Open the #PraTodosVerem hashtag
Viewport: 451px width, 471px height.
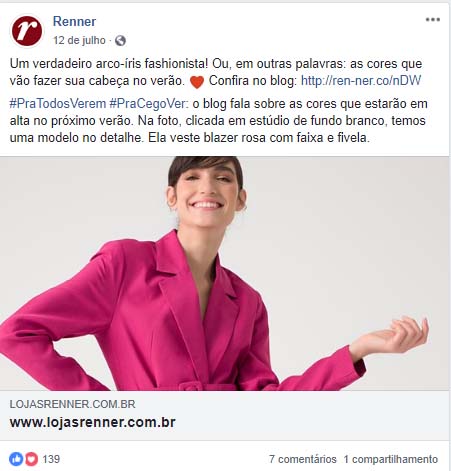click(x=58, y=104)
